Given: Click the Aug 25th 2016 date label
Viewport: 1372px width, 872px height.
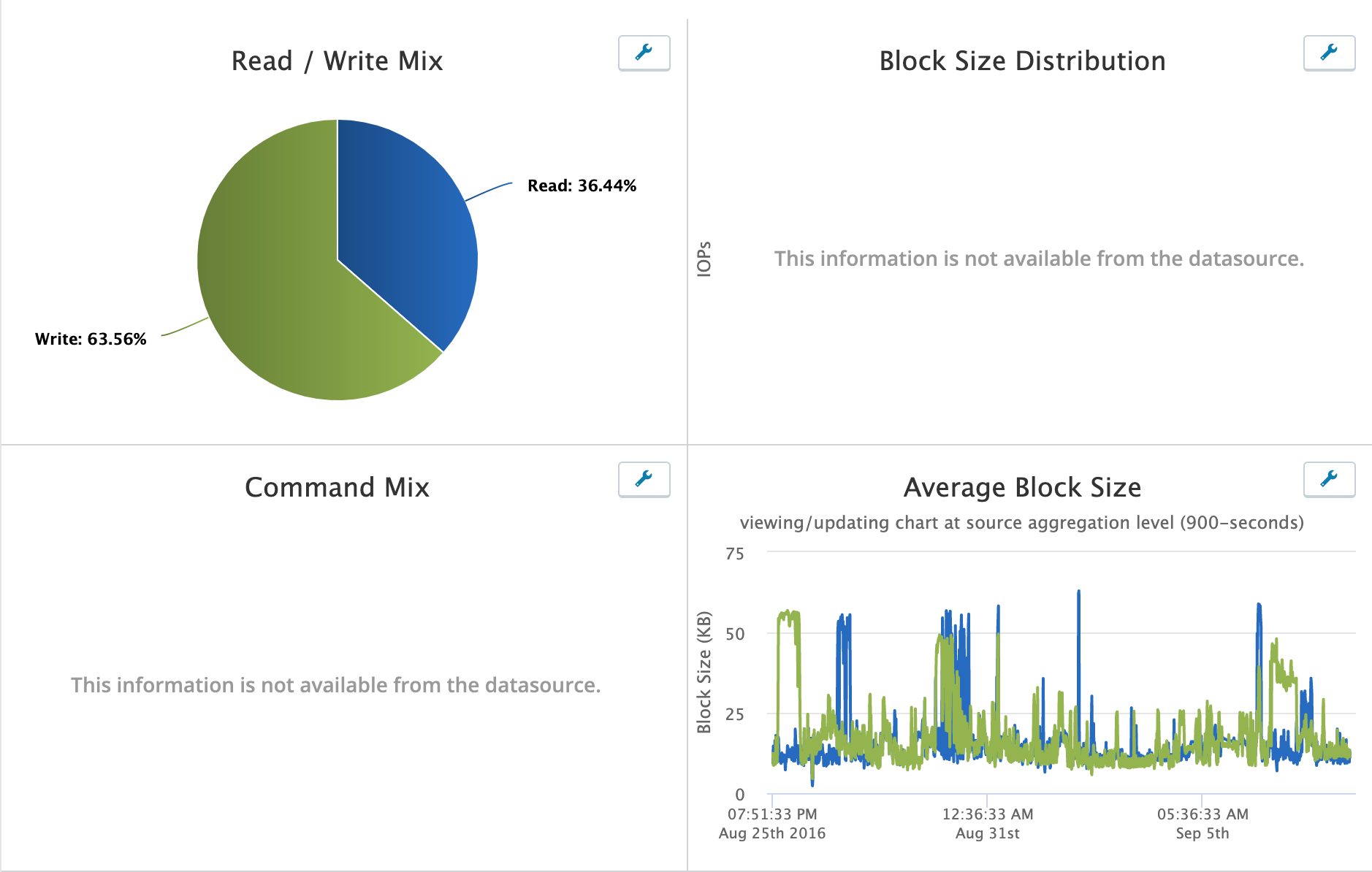Looking at the screenshot, I should pyautogui.click(x=772, y=833).
